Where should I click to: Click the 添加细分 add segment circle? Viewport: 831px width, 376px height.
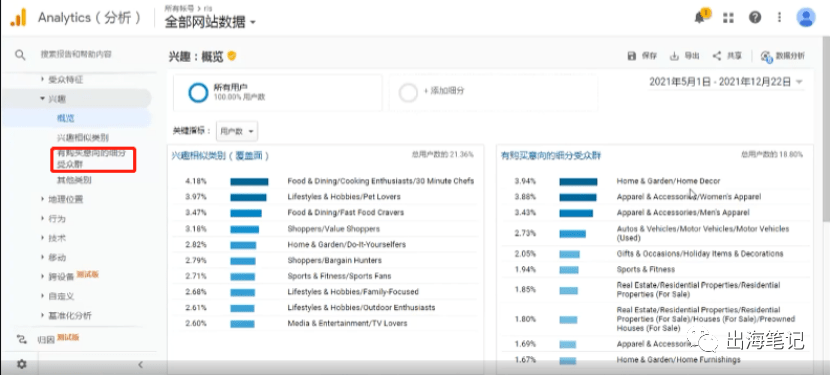coord(408,93)
